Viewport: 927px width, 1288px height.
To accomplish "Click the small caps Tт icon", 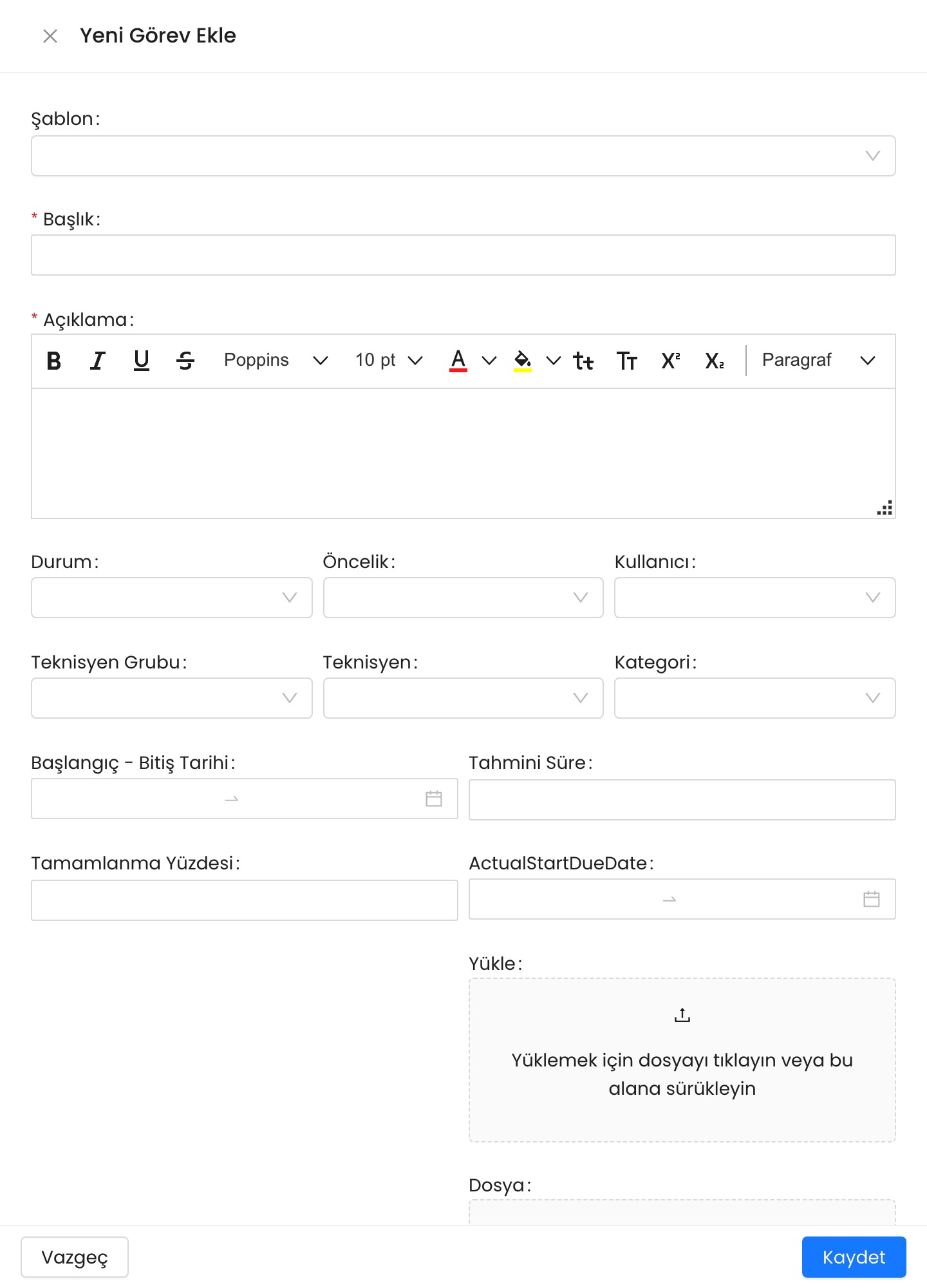I will click(x=627, y=361).
